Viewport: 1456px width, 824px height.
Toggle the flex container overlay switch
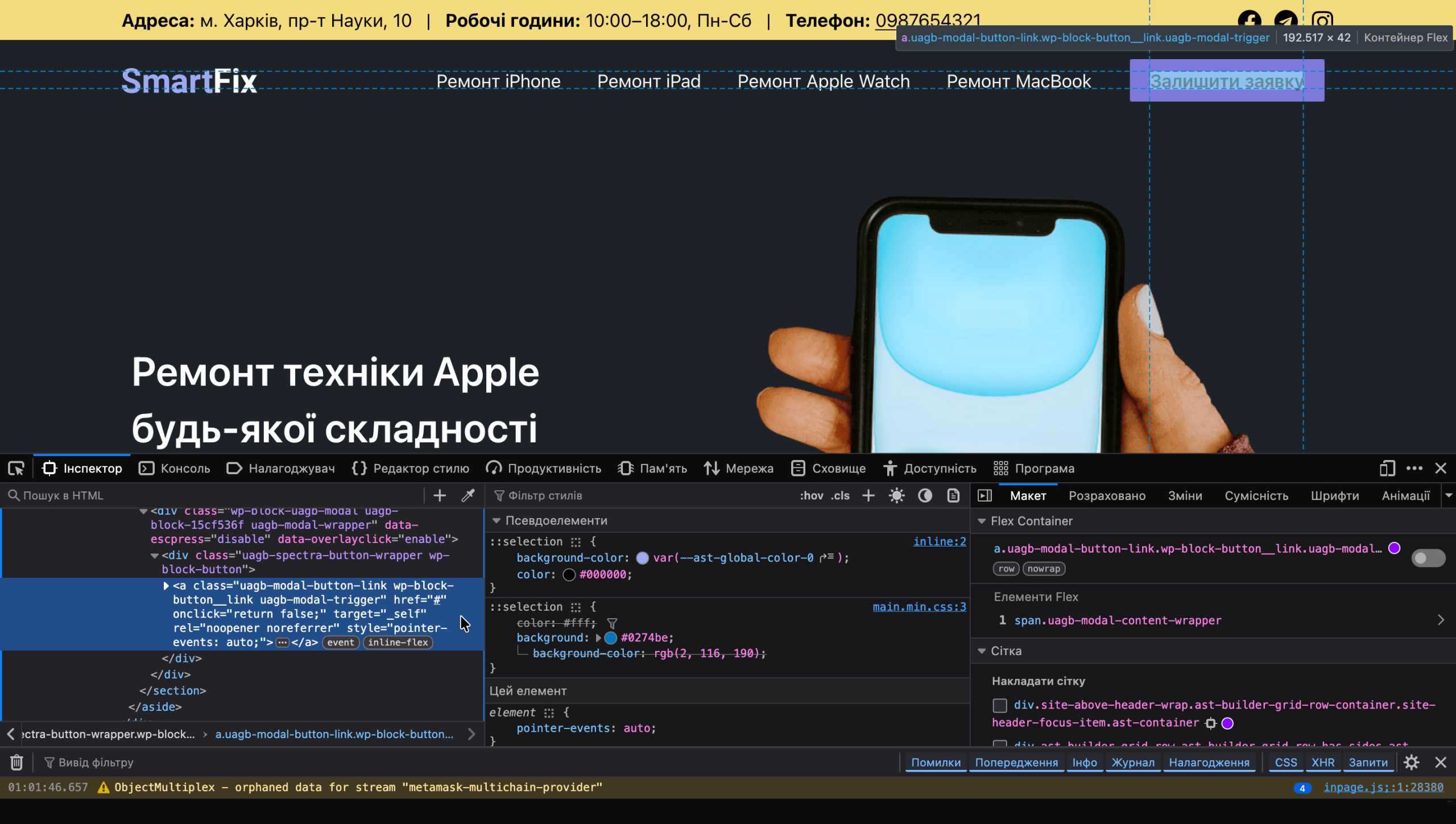(x=1428, y=558)
